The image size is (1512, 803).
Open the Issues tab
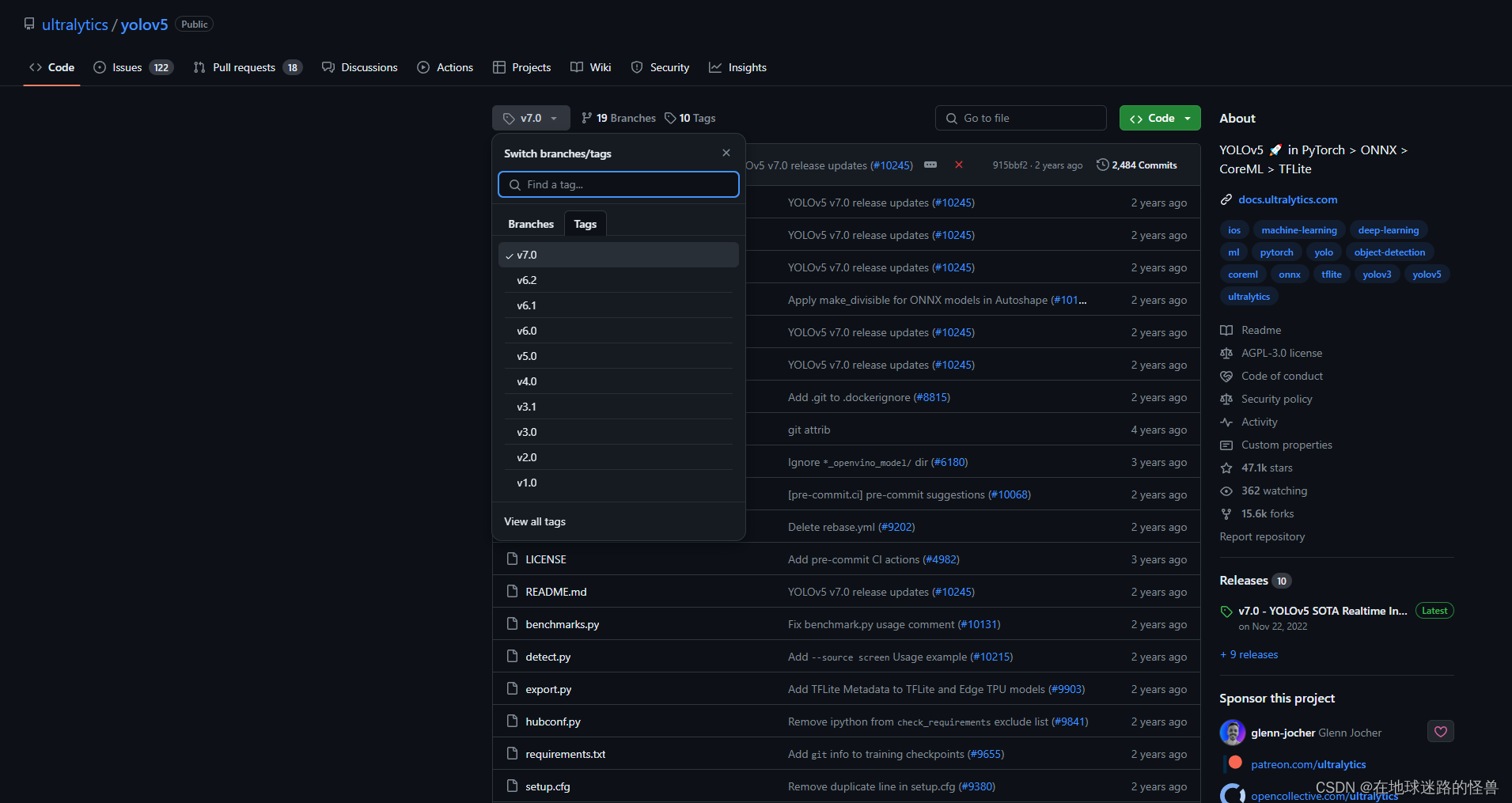coord(133,67)
